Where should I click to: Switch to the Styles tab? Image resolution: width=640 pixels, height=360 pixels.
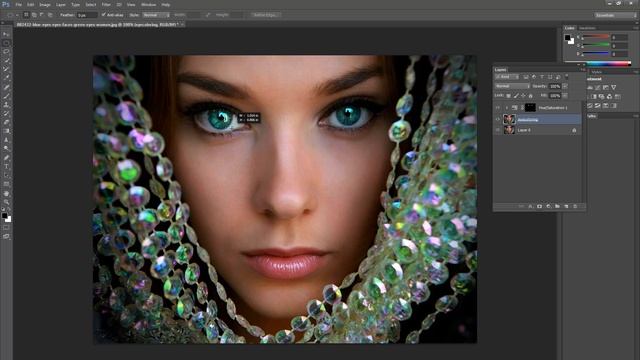597,72
